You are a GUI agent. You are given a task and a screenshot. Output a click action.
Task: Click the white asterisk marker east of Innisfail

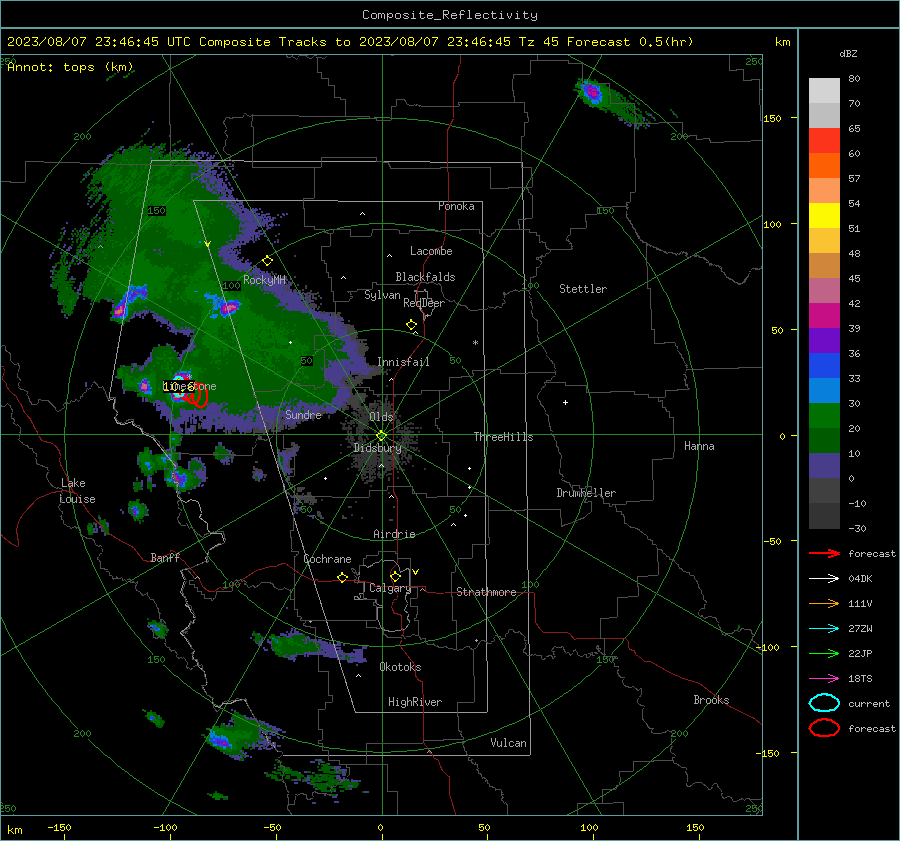(x=475, y=343)
